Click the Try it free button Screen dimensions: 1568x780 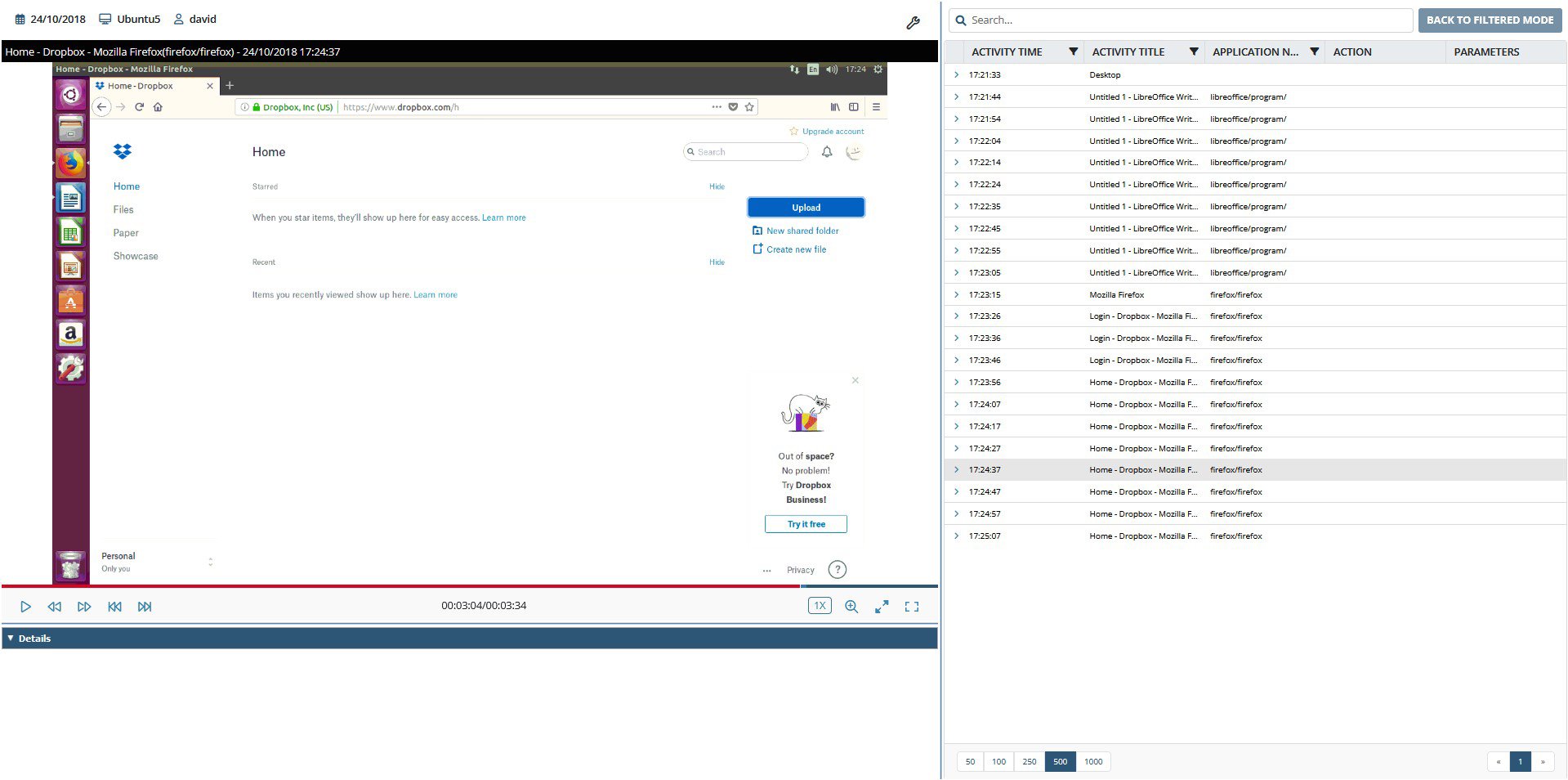806,524
